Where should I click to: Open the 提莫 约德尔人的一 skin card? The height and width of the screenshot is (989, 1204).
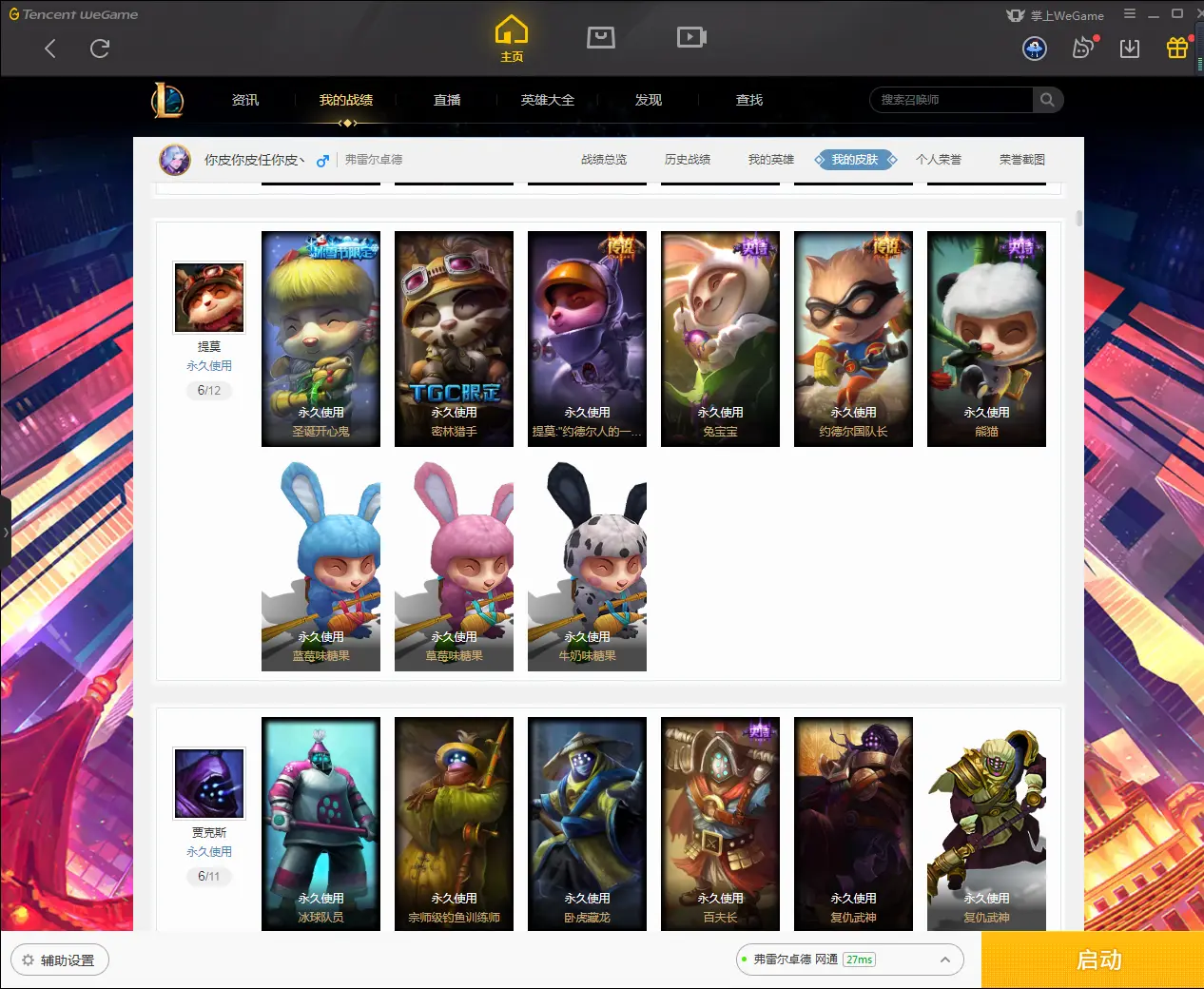(587, 339)
